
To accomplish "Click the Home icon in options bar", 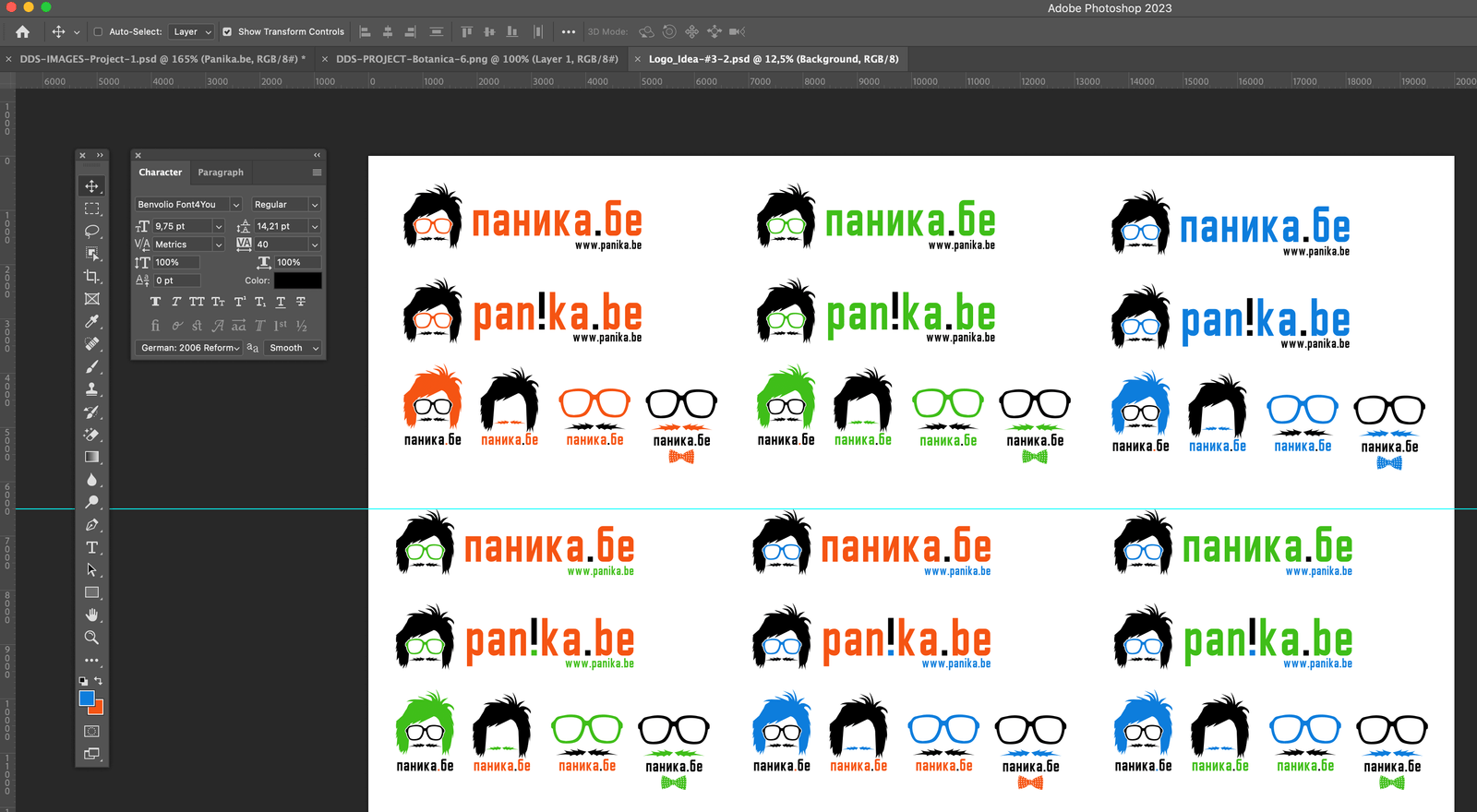I will pos(22,31).
